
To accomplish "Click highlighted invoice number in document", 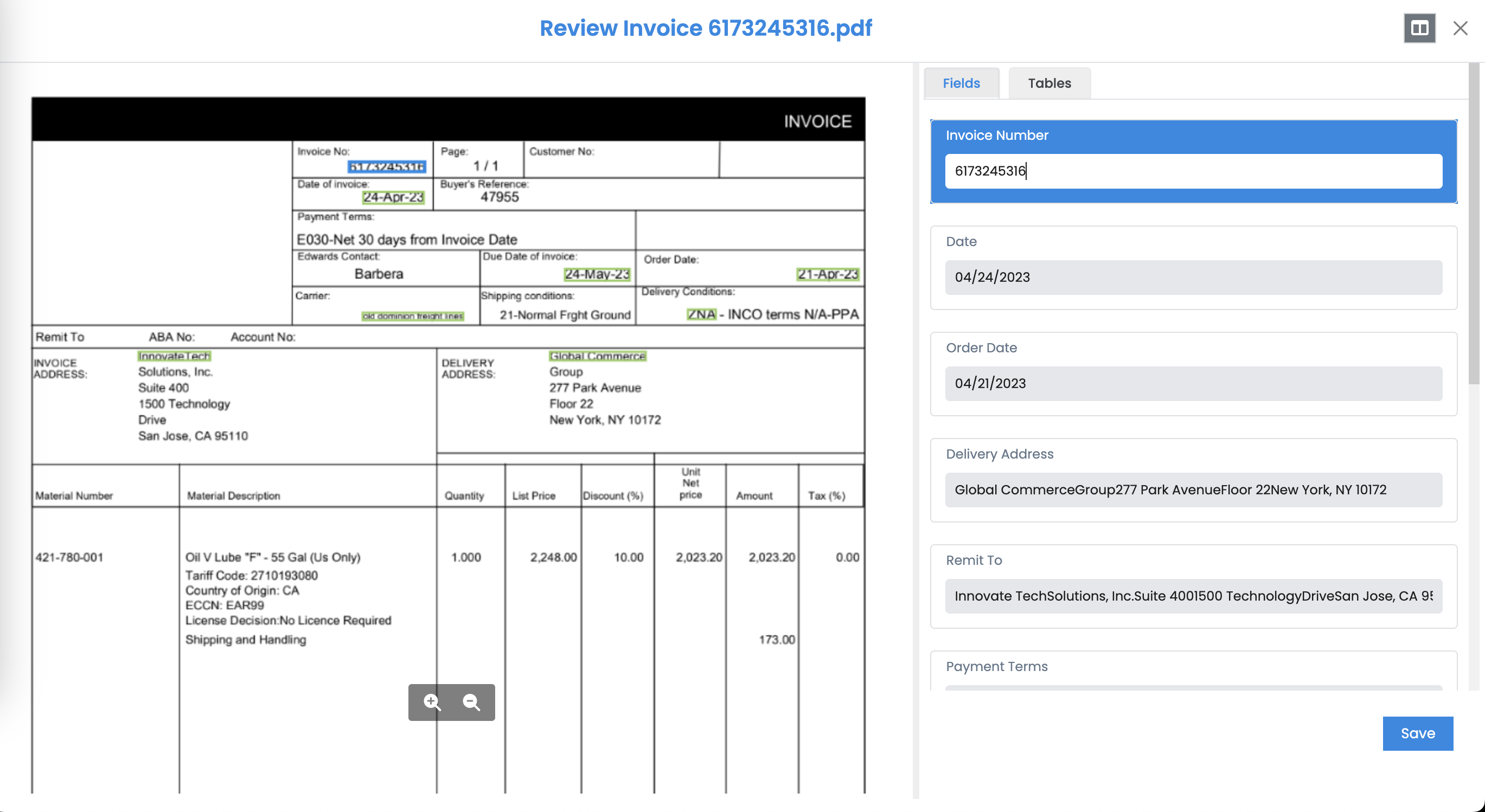I will click(x=386, y=166).
